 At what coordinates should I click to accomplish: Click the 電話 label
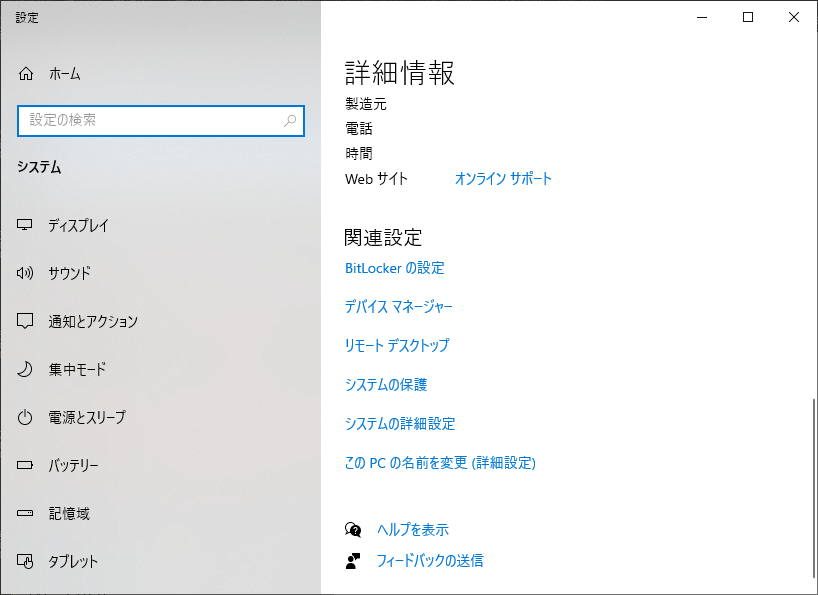pyautogui.click(x=359, y=128)
